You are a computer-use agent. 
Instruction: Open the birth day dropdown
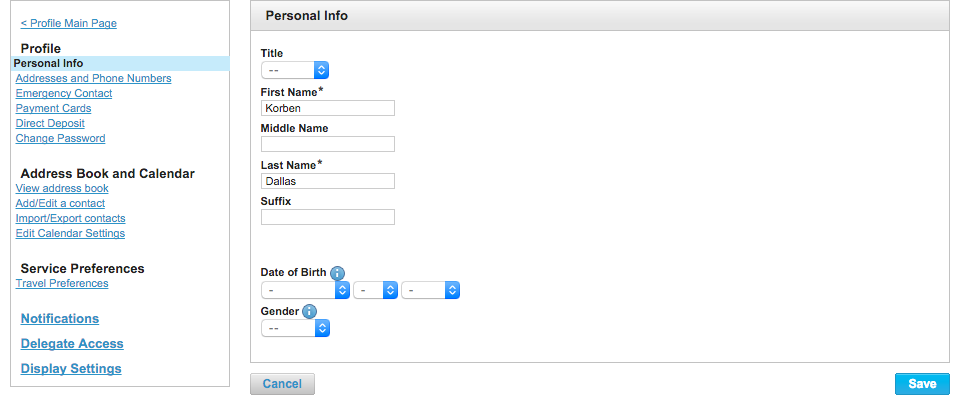(376, 290)
